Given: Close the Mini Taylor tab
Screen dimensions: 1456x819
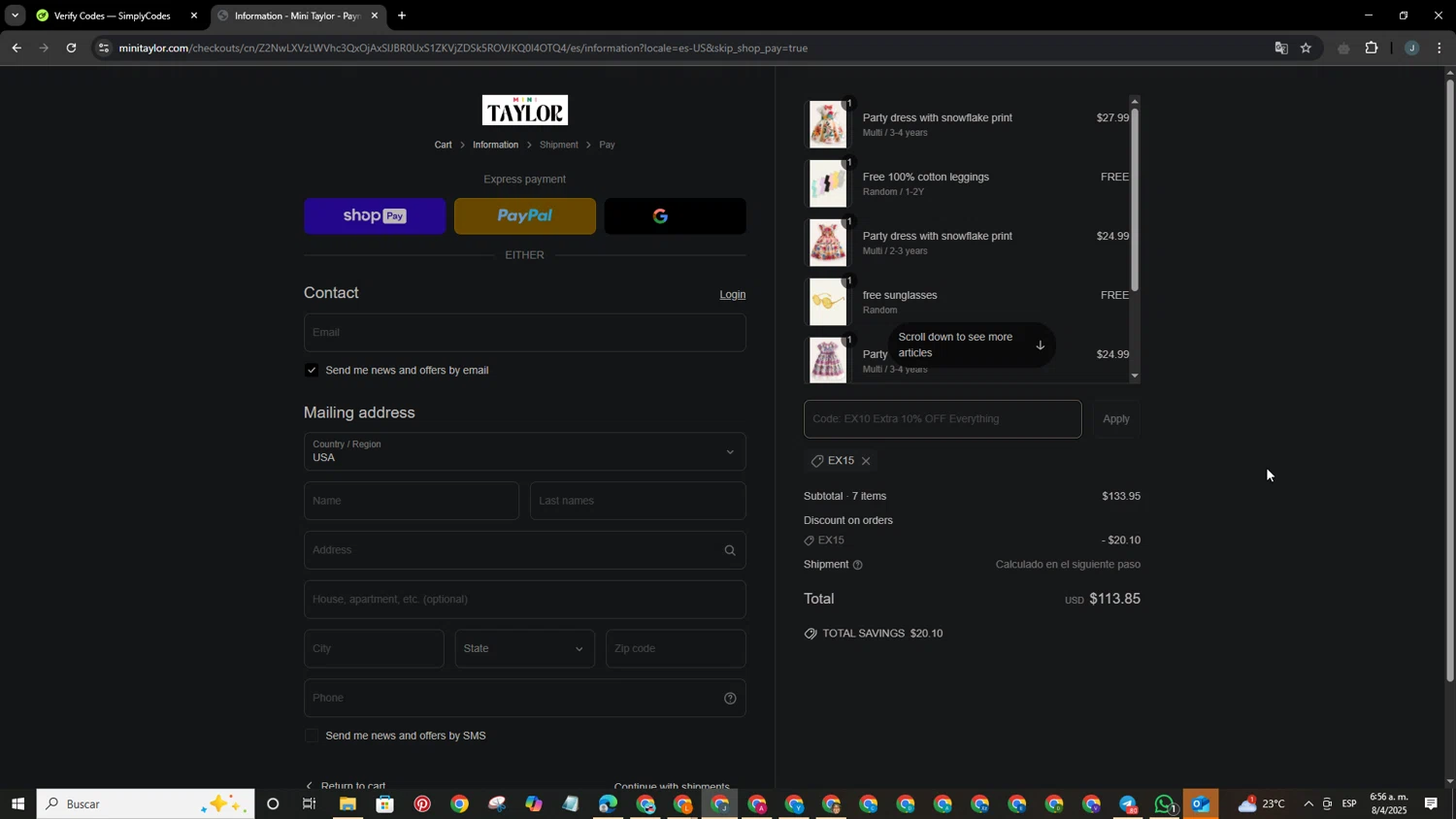Looking at the screenshot, I should 375,16.
